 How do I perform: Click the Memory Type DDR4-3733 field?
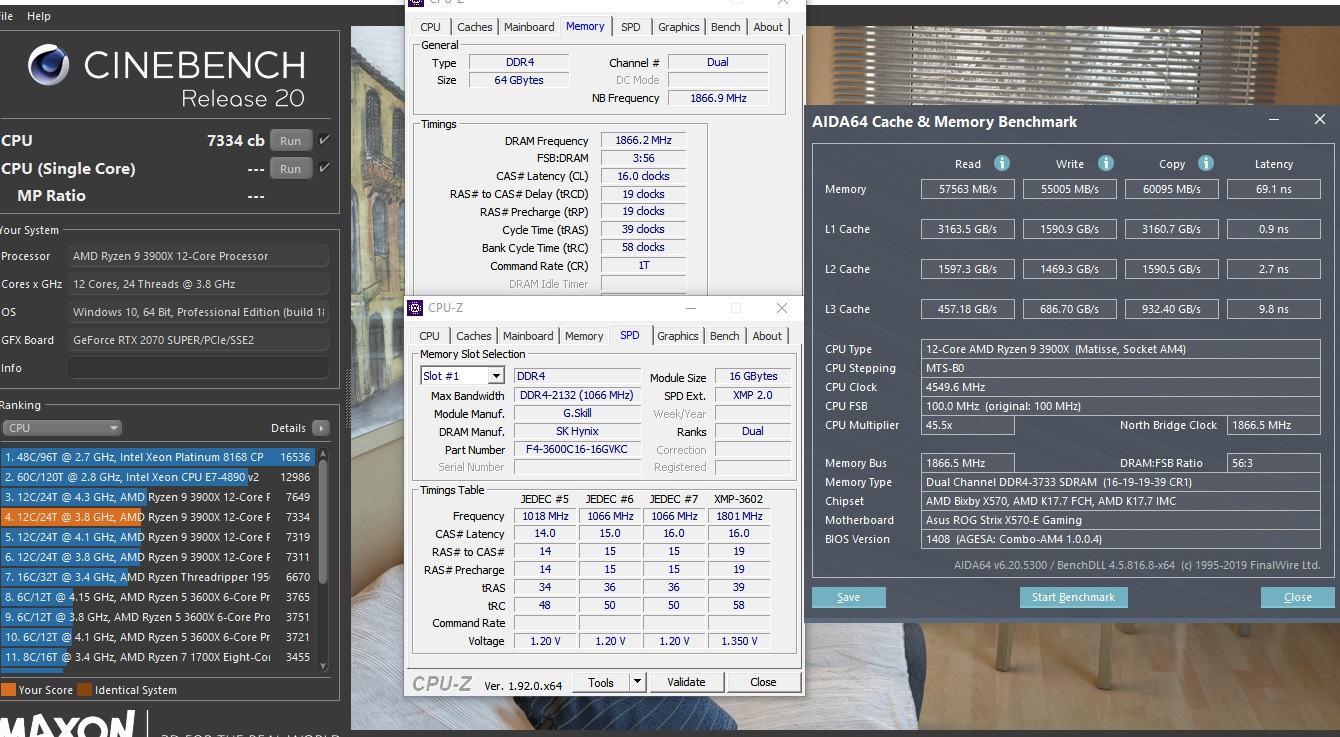click(1121, 482)
